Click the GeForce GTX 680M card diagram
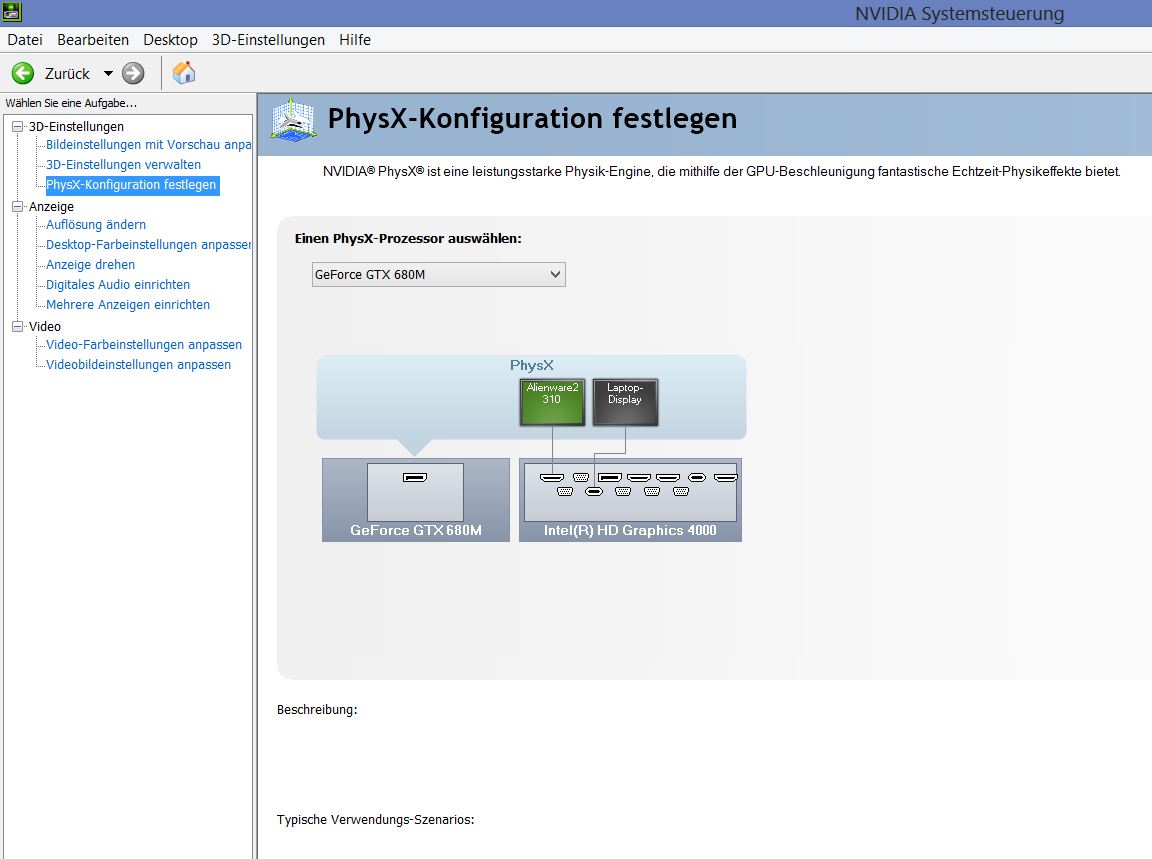This screenshot has height=859, width=1152. (x=416, y=500)
